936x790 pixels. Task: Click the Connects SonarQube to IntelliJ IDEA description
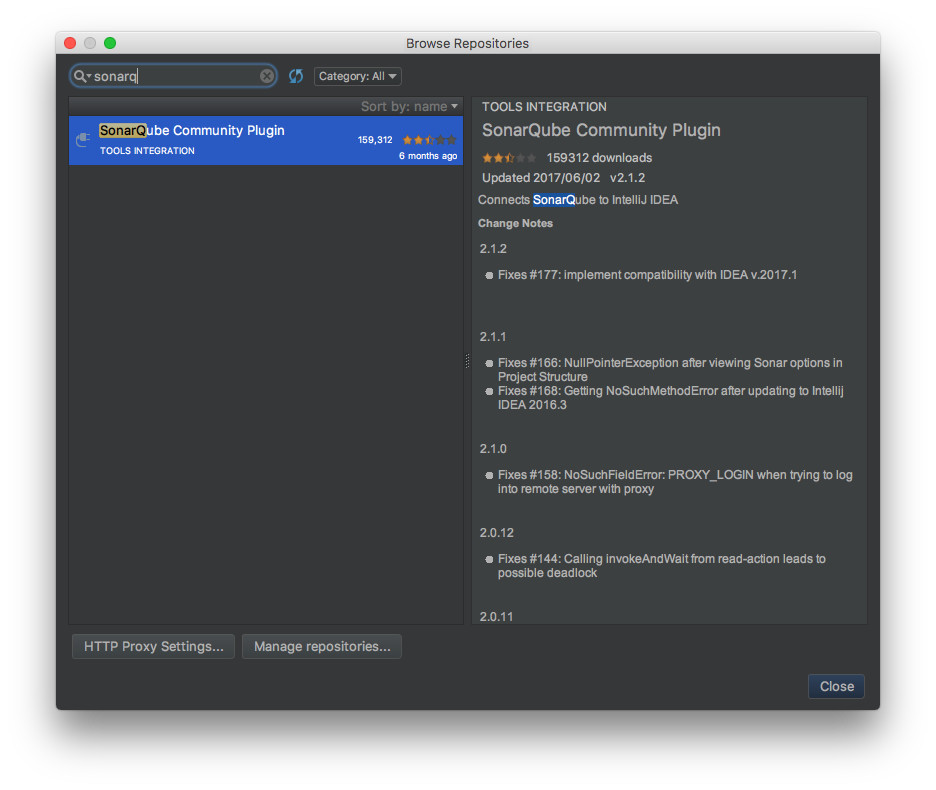click(x=578, y=200)
